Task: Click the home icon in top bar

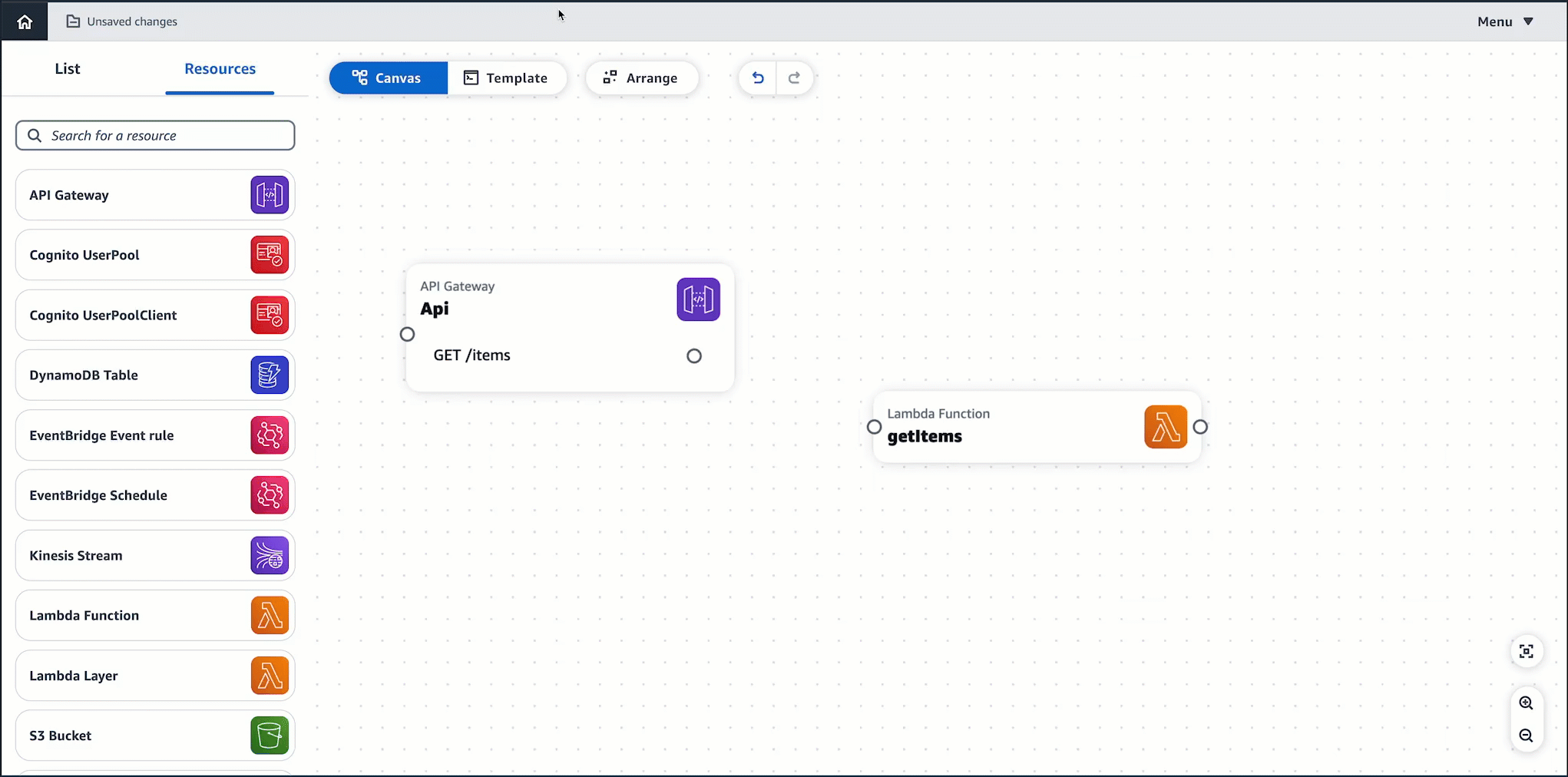Action: point(24,21)
